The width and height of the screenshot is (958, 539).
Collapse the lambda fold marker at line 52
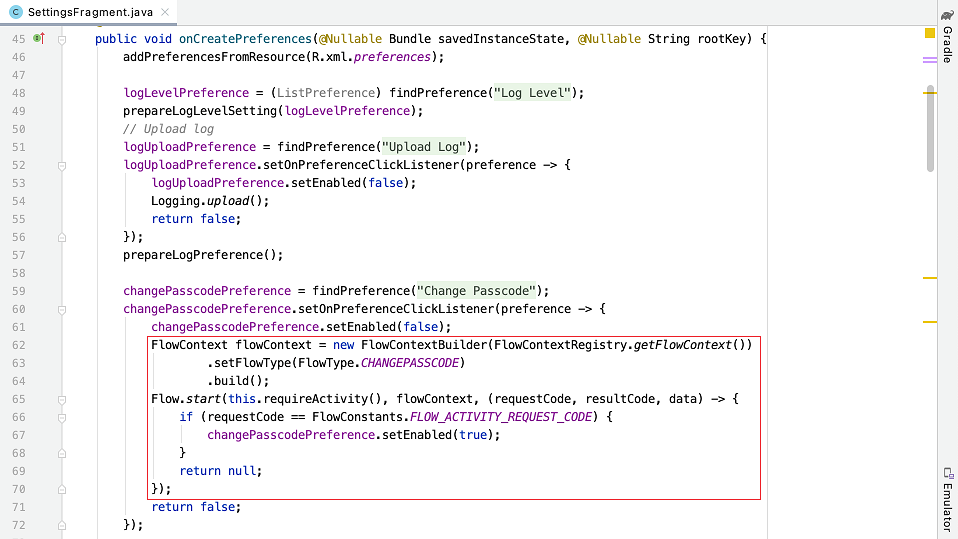click(62, 166)
